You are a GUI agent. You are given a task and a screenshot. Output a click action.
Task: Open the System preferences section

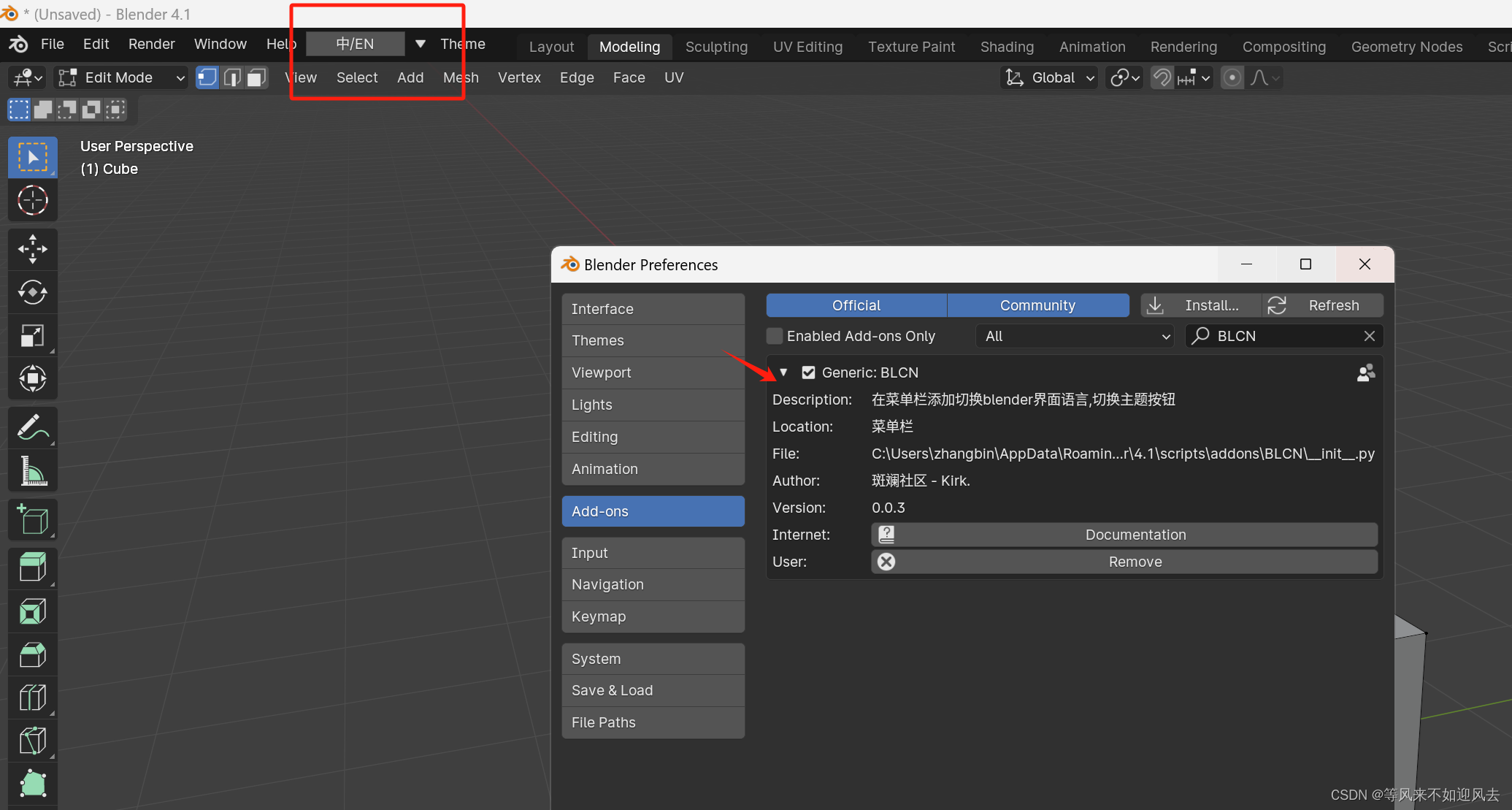point(653,659)
